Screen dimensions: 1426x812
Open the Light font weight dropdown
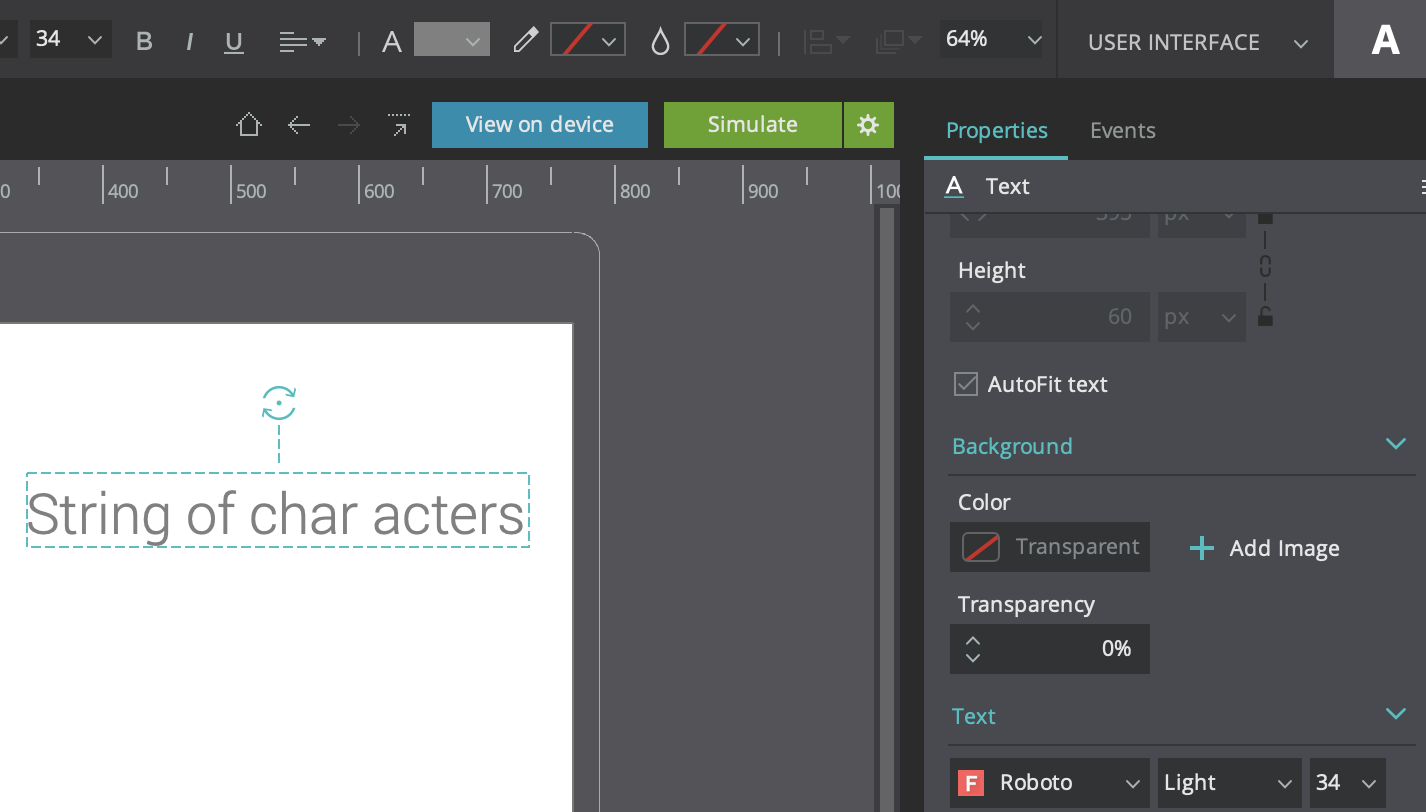[x=1228, y=783]
